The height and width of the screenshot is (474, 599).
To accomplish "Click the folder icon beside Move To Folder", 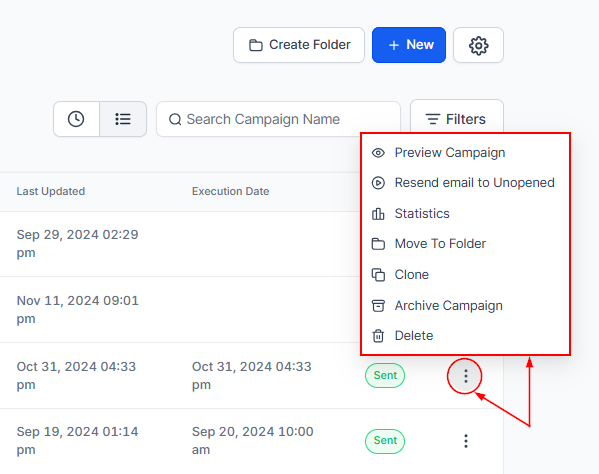I will (378, 244).
